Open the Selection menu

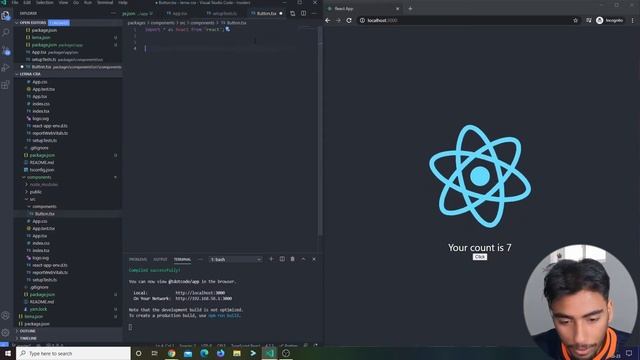coord(44,2)
